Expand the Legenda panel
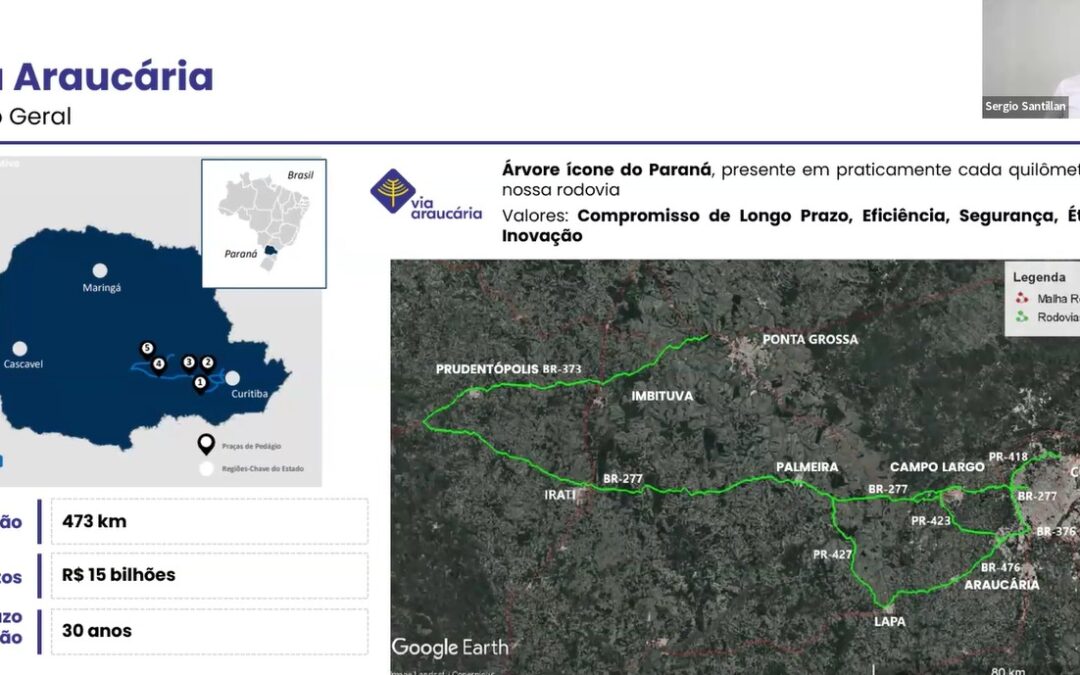This screenshot has width=1080, height=675. [1041, 276]
